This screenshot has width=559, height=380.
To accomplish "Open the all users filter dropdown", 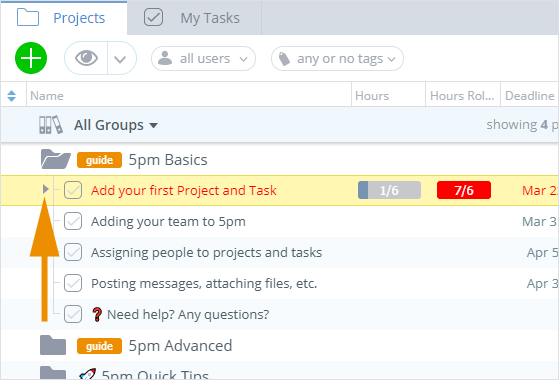I will [x=203, y=58].
